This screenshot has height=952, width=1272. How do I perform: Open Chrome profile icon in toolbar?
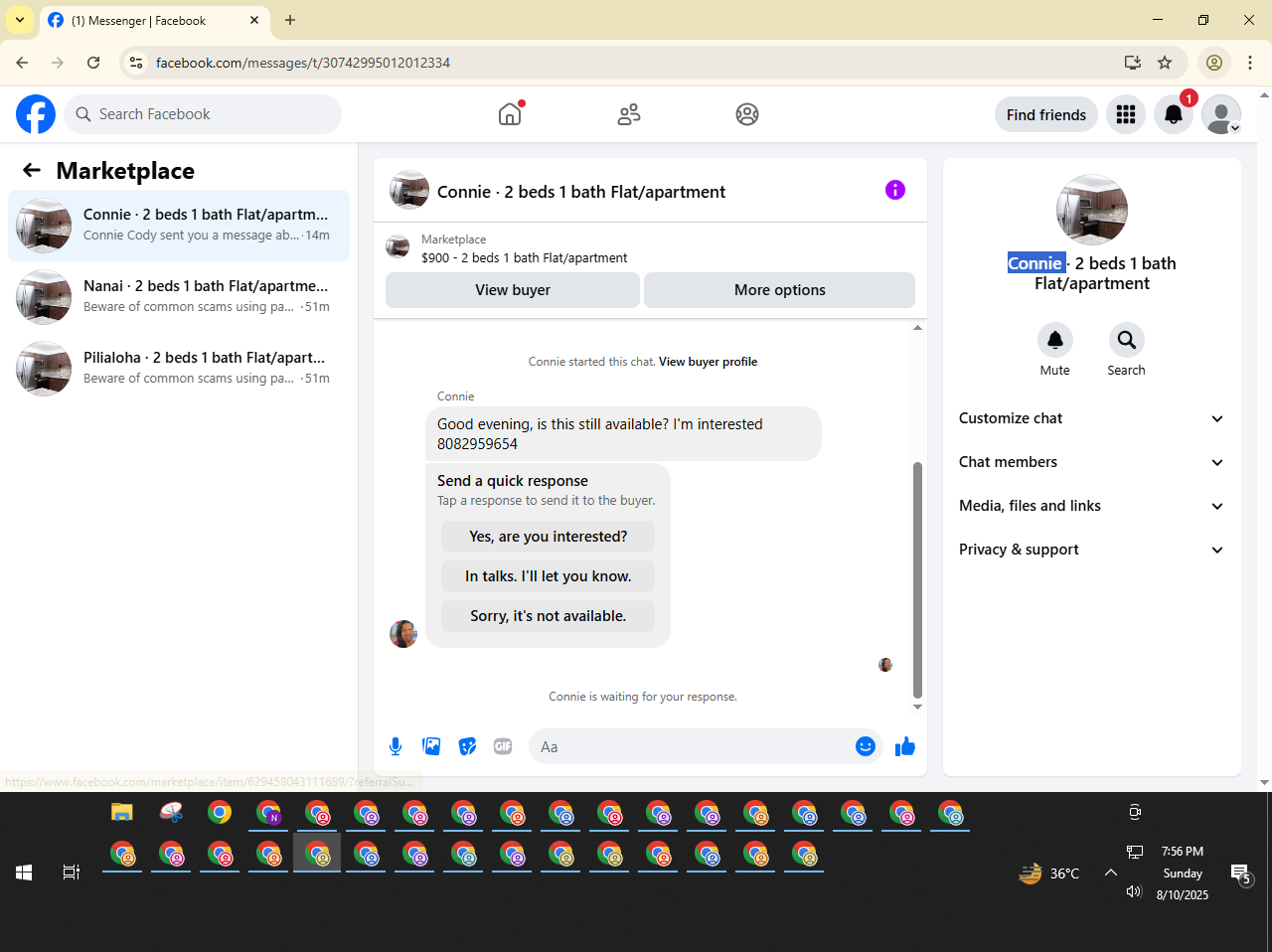[1214, 63]
